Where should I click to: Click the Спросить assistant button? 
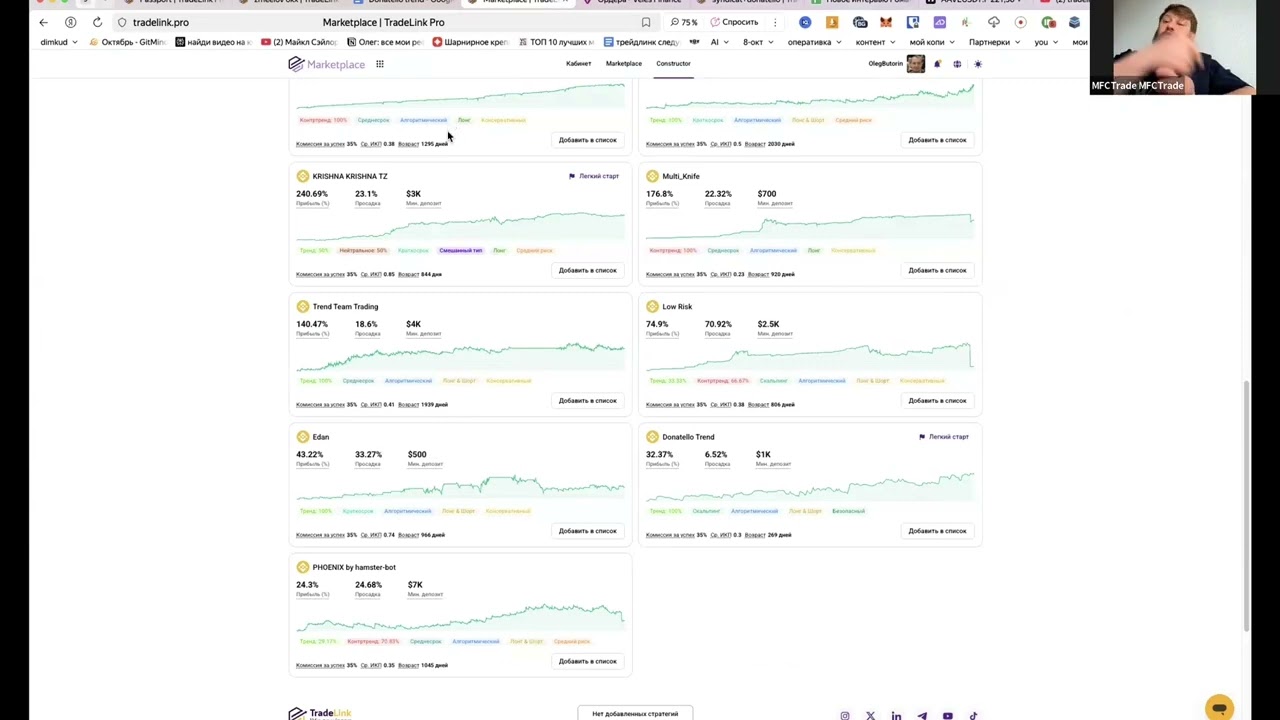pos(735,22)
